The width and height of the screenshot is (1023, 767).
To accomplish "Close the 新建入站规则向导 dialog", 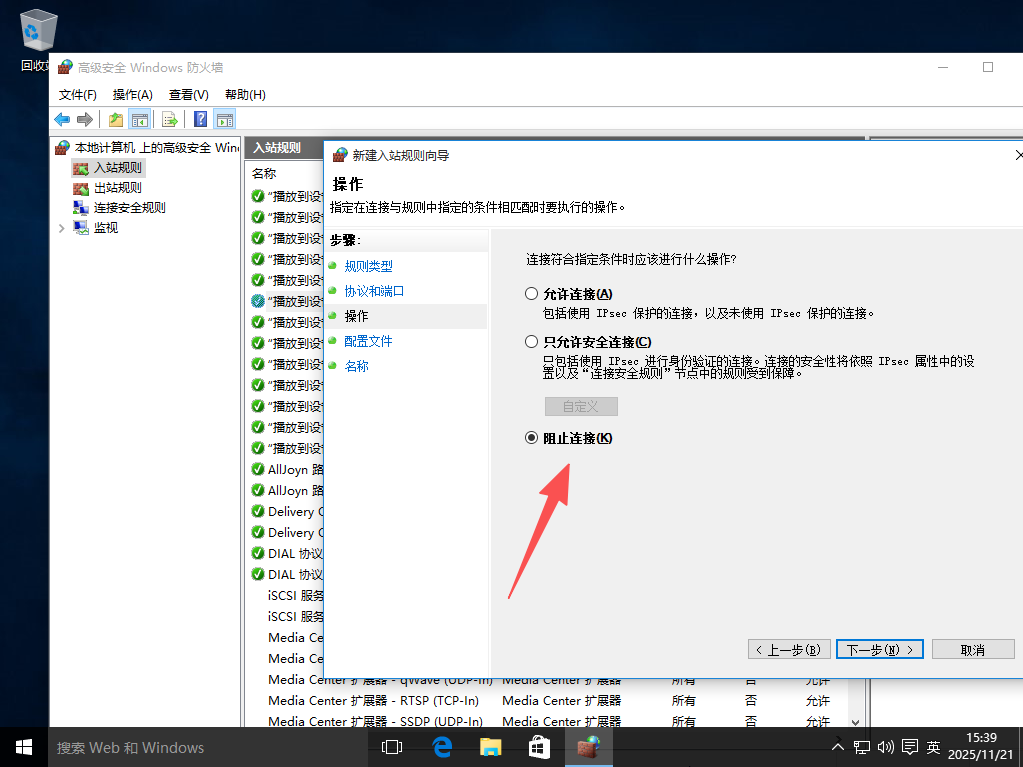I will 1018,155.
